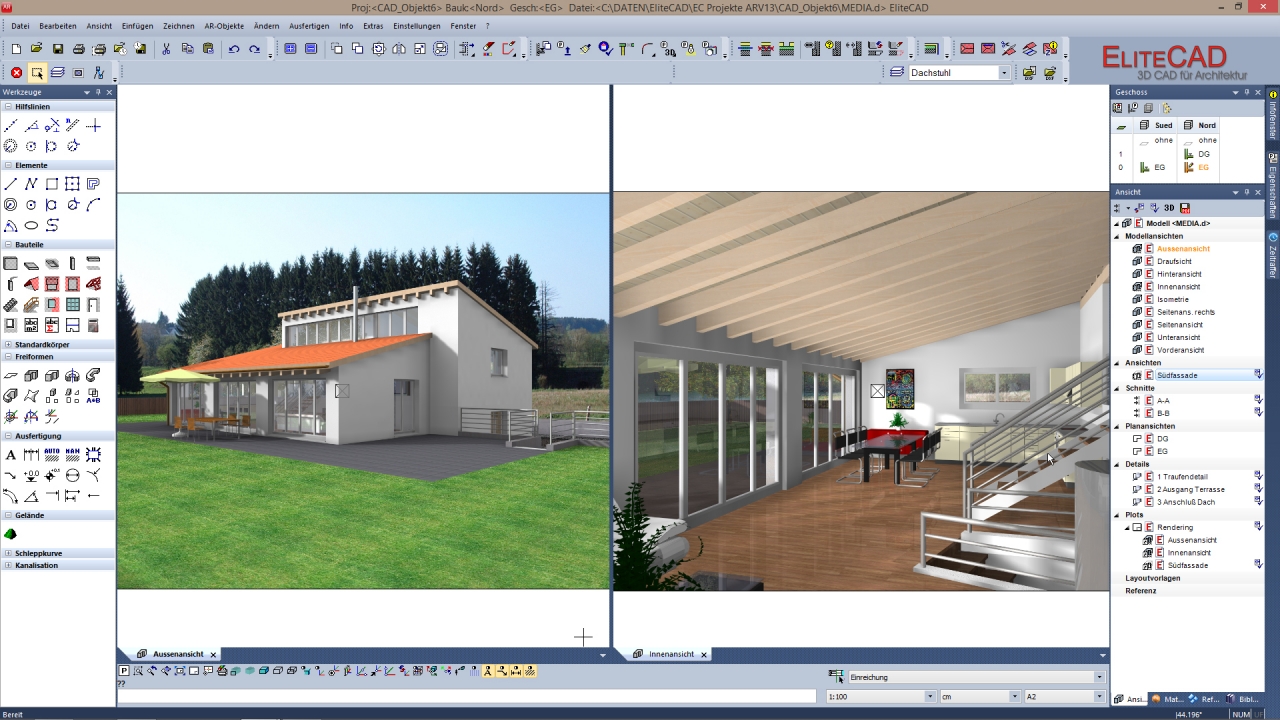Select Isometrie in the model views list

(1172, 299)
